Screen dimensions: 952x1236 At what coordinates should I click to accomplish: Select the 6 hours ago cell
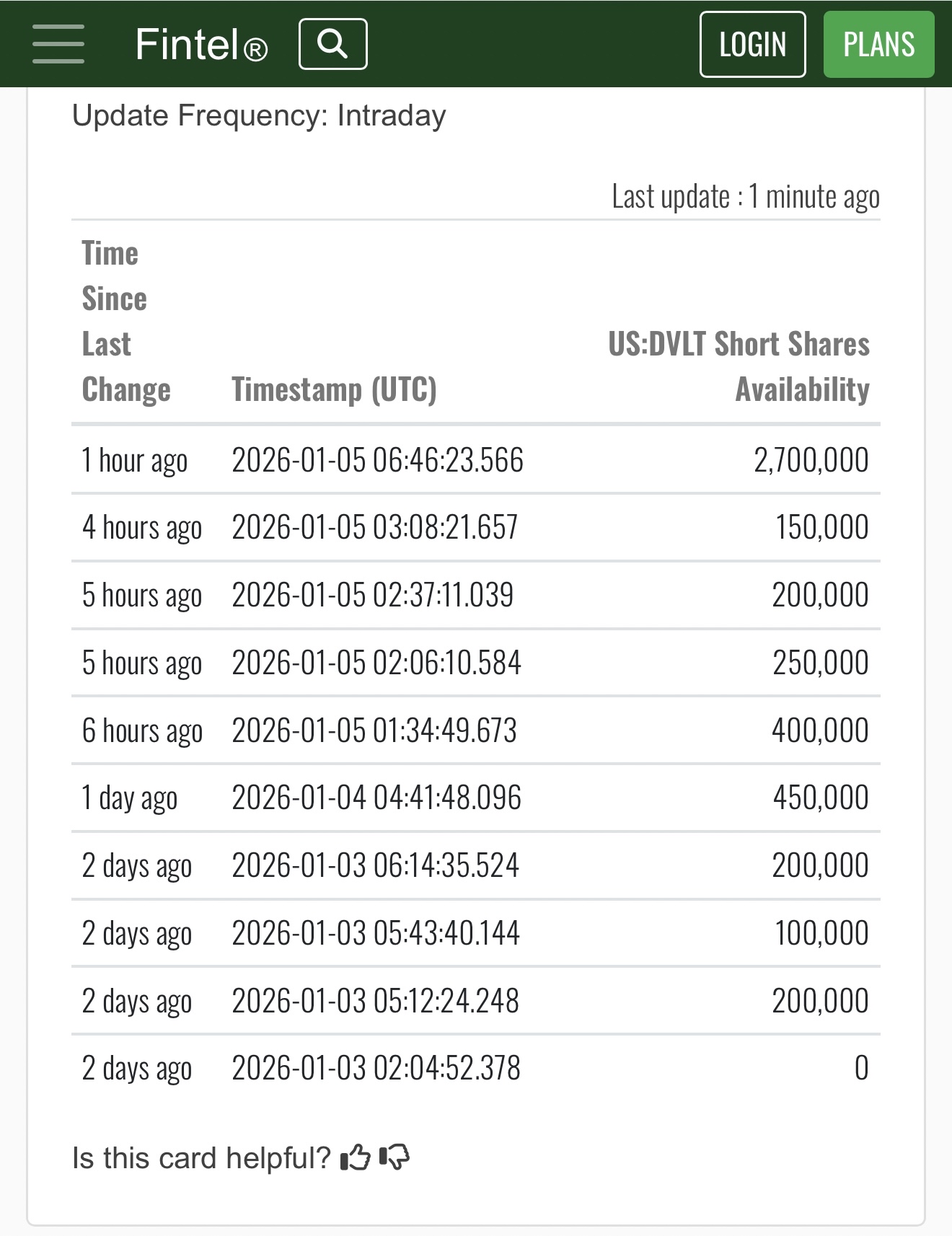point(142,730)
